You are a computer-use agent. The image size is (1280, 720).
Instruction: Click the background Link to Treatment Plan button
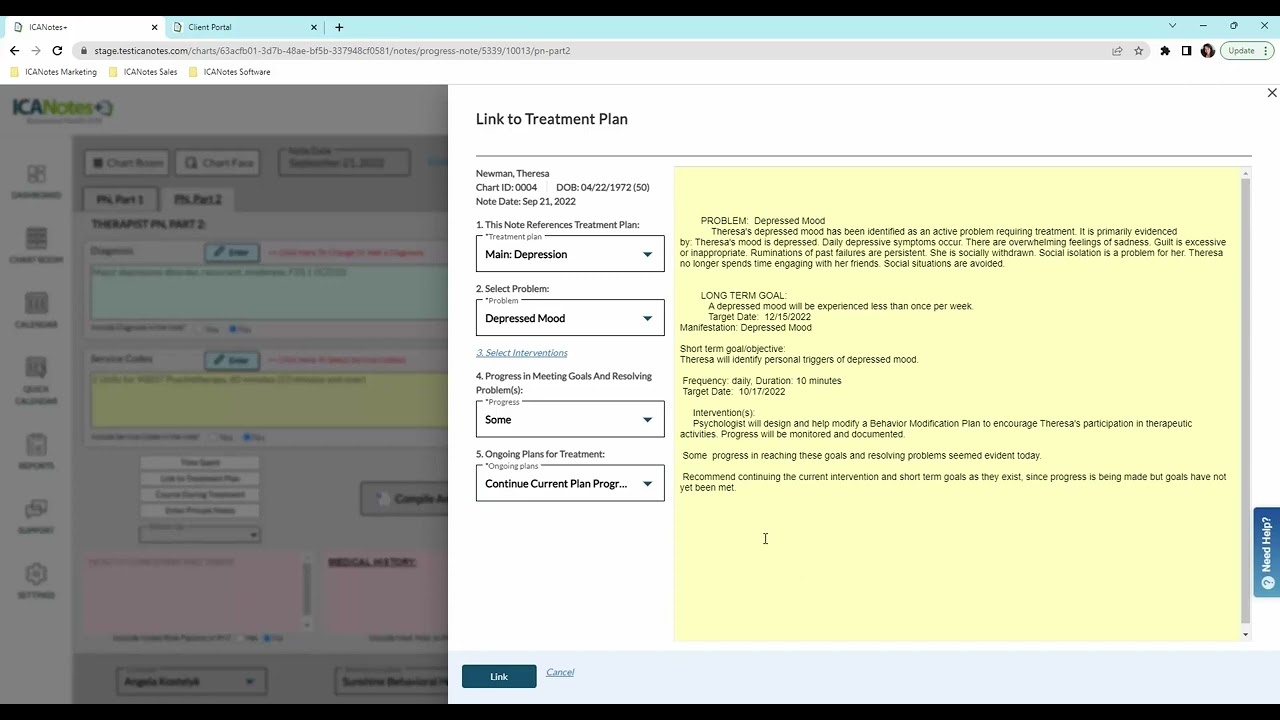[x=200, y=479]
